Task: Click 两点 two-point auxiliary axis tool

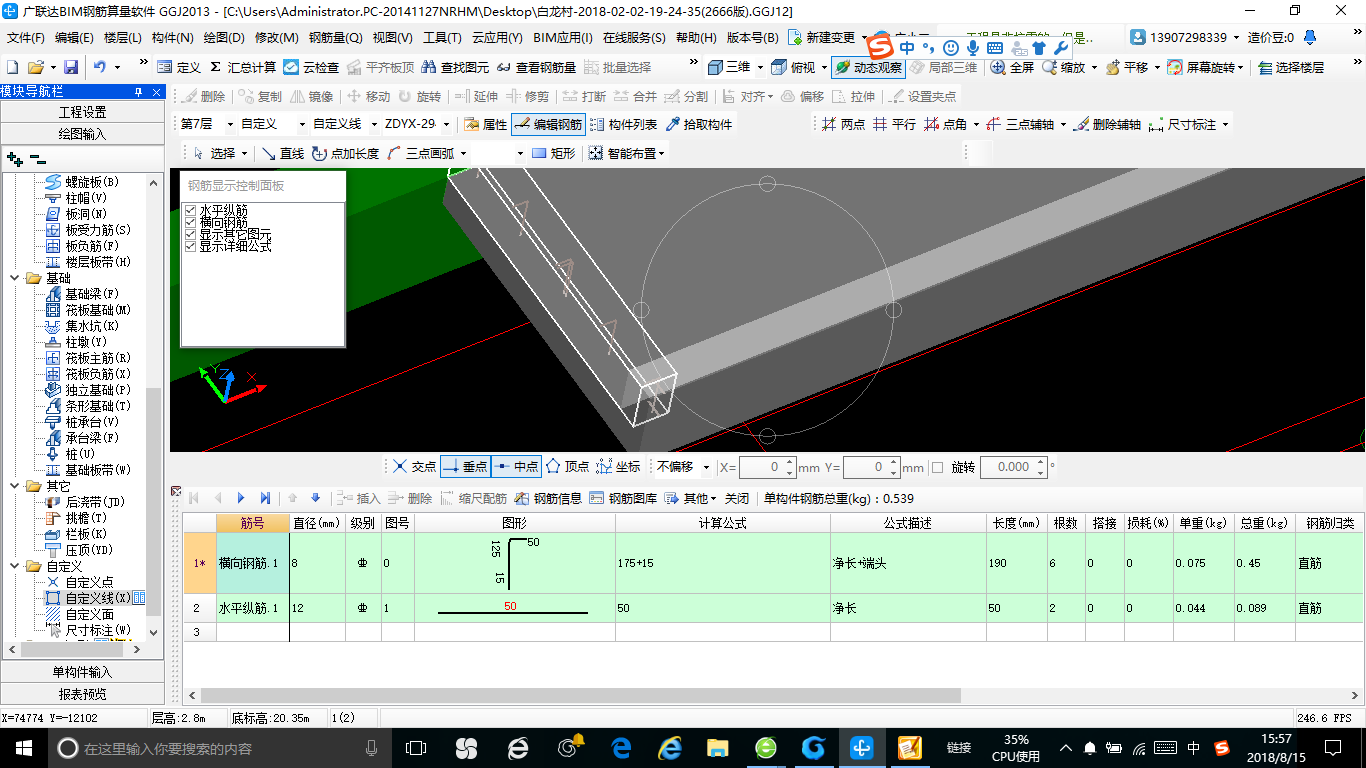Action: pyautogui.click(x=843, y=124)
